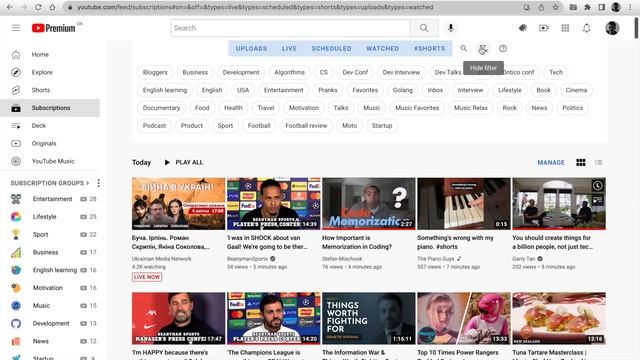Open Home in the sidebar
Image resolution: width=640 pixels, height=360 pixels.
click(50, 55)
